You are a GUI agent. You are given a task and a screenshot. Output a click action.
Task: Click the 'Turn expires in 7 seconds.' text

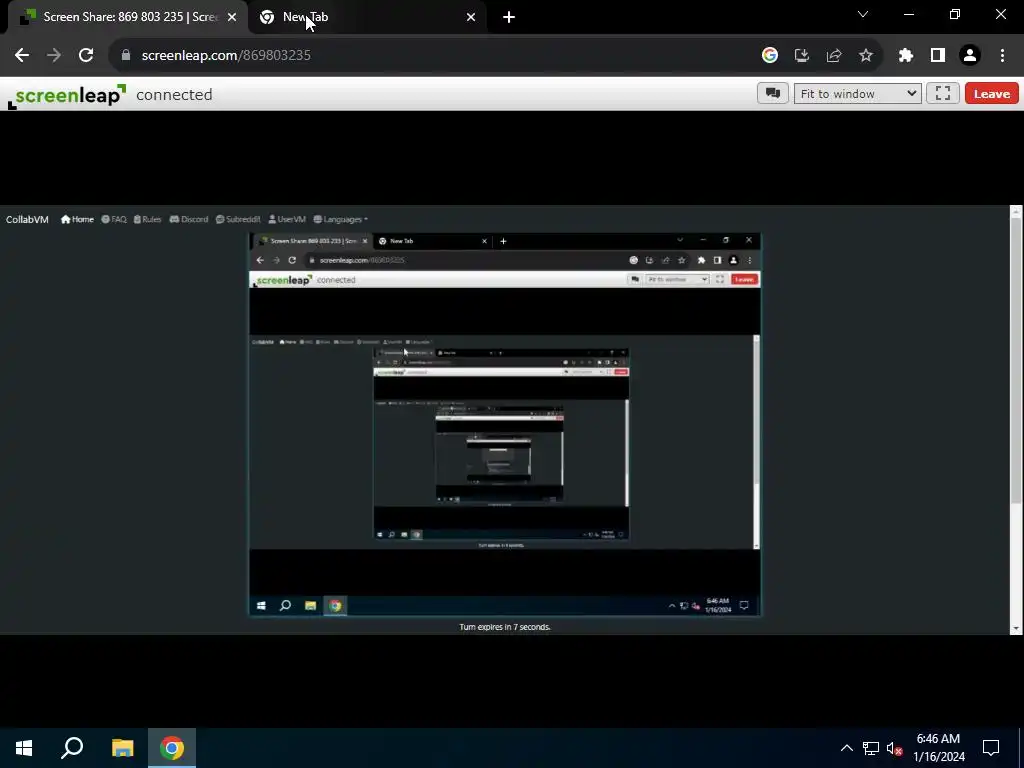tap(505, 627)
